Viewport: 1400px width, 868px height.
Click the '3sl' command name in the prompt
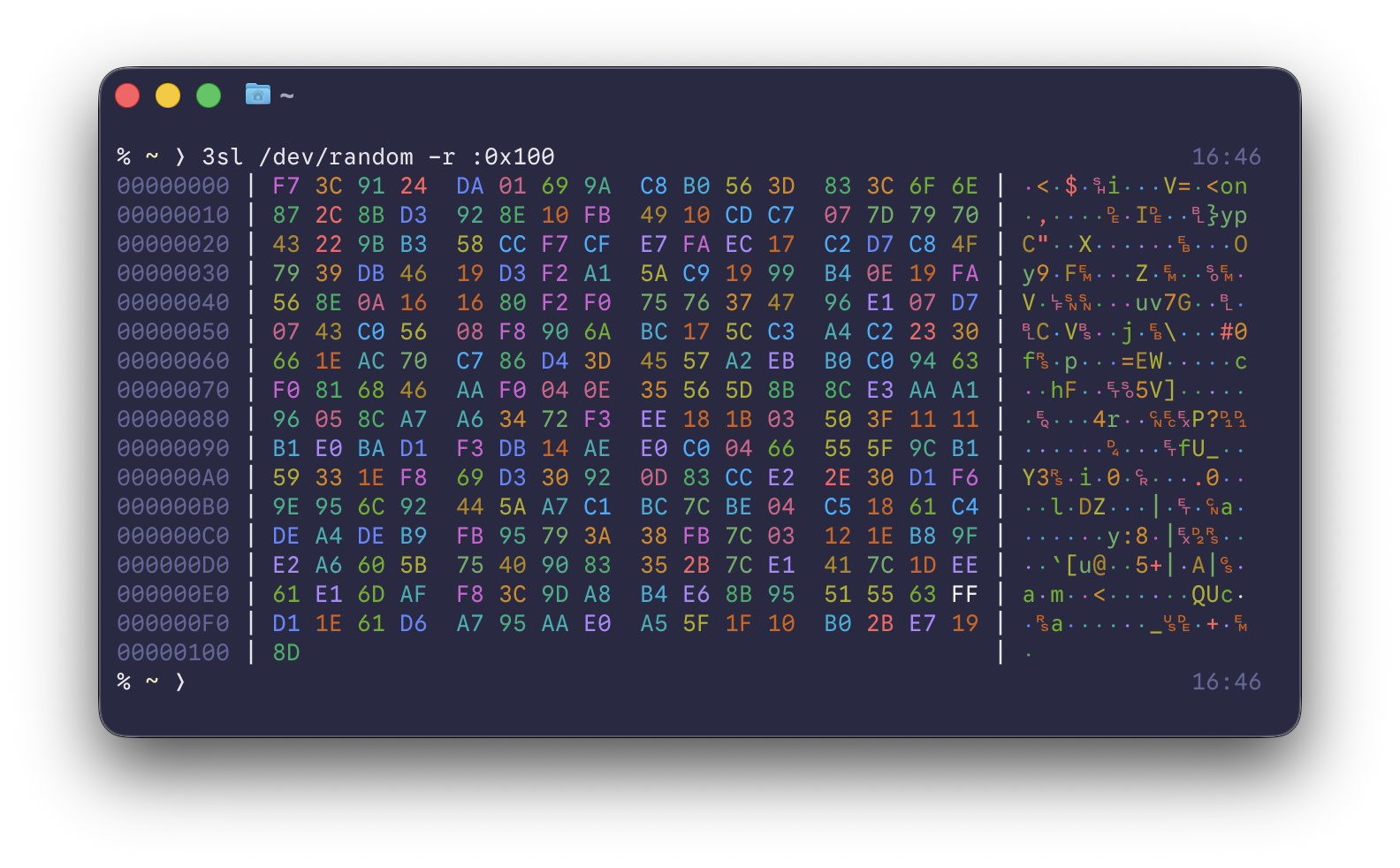coord(222,157)
